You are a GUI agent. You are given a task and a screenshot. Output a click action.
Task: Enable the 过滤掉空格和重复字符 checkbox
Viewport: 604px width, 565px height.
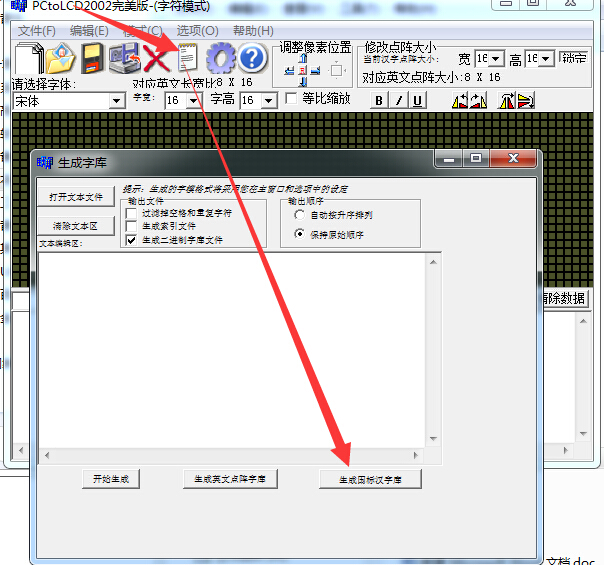click(132, 214)
